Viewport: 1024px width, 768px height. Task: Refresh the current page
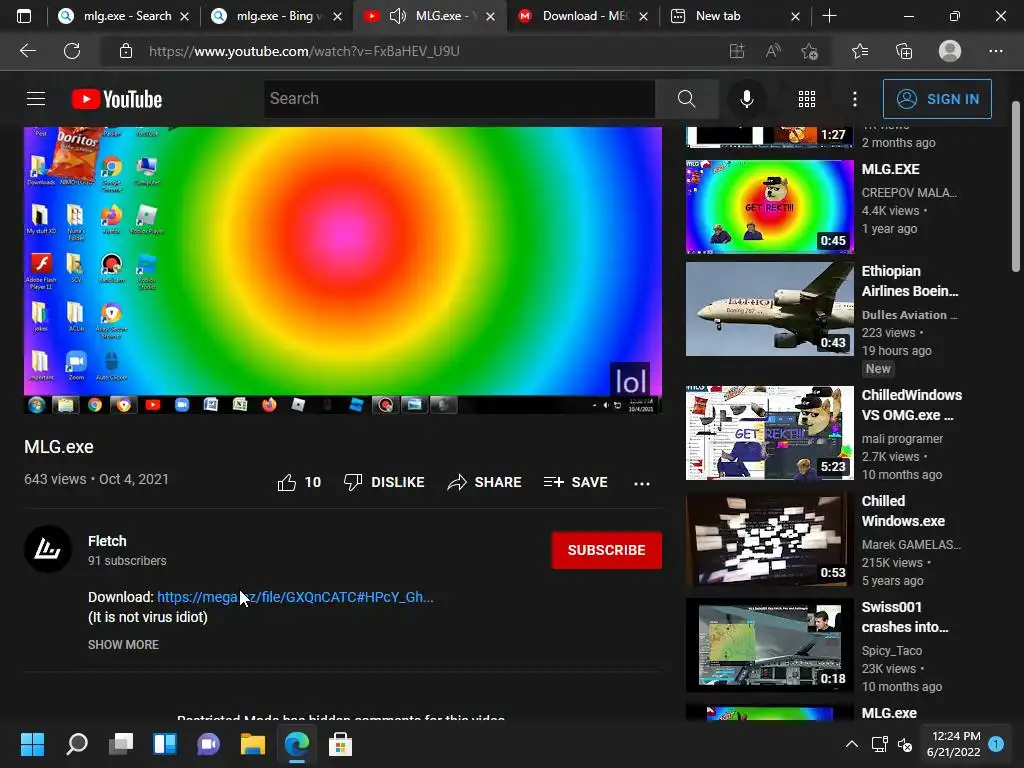click(x=72, y=51)
